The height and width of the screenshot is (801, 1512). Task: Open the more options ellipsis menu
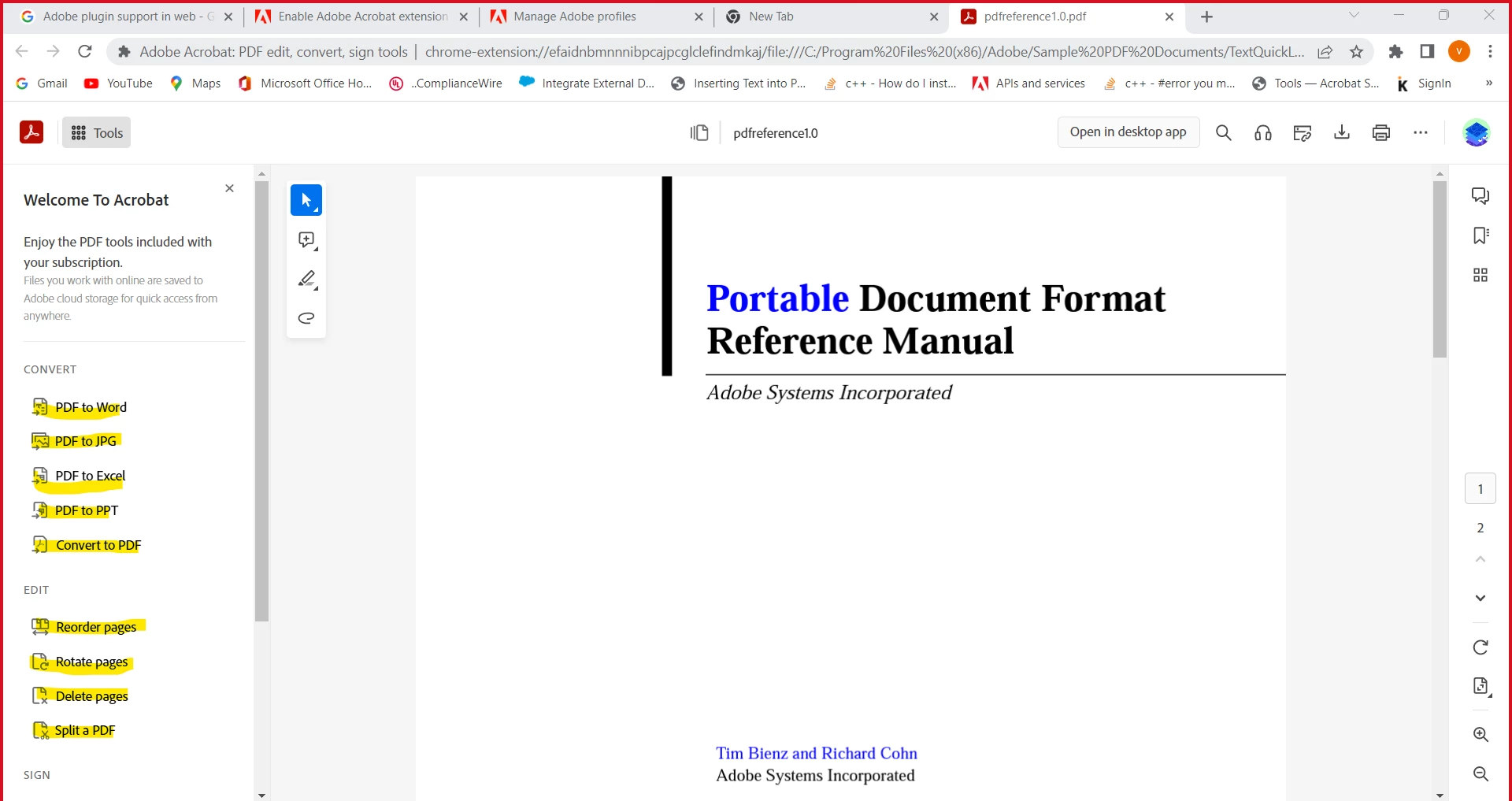coord(1421,132)
